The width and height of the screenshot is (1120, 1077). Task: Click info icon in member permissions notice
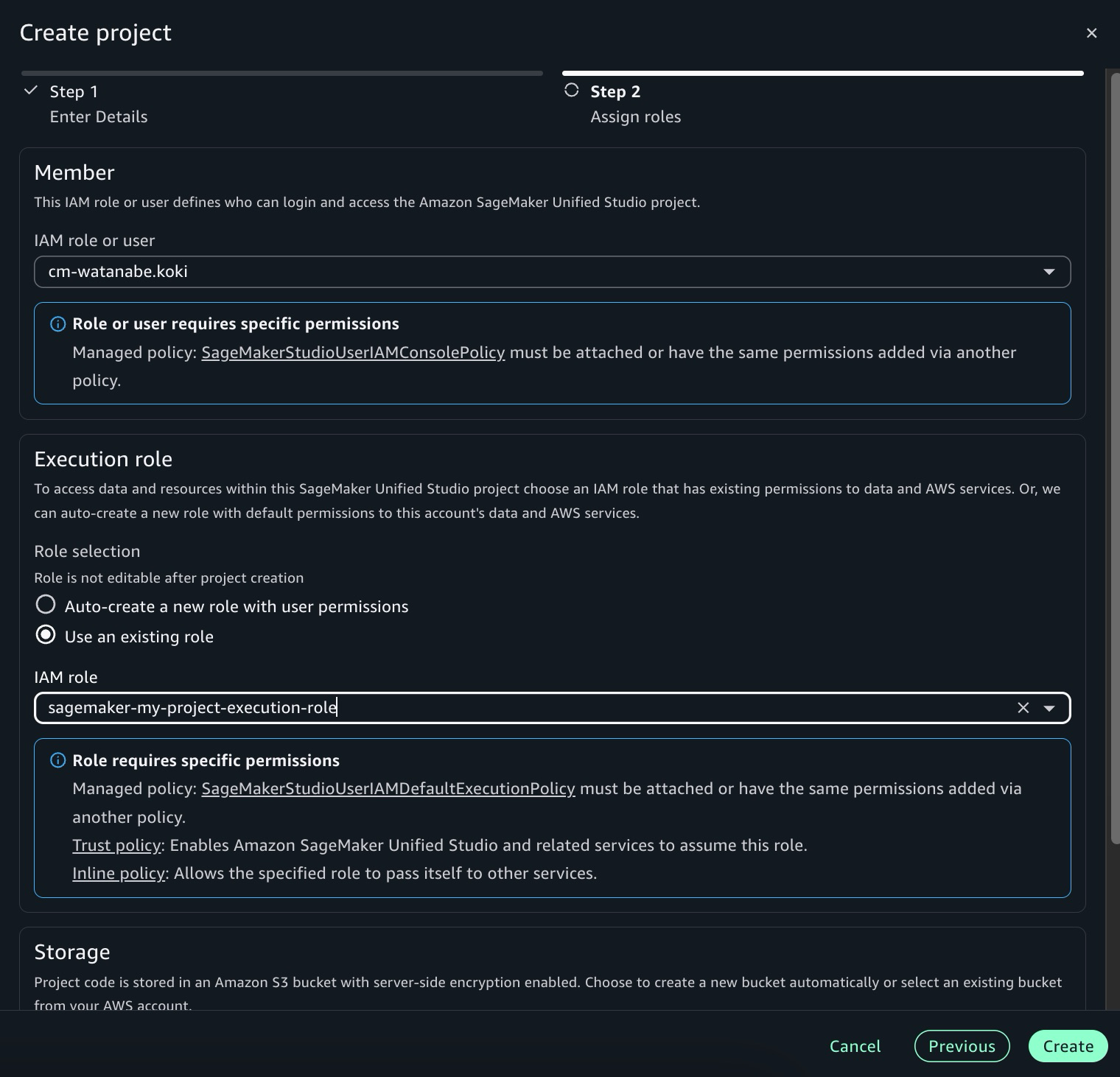[x=57, y=324]
